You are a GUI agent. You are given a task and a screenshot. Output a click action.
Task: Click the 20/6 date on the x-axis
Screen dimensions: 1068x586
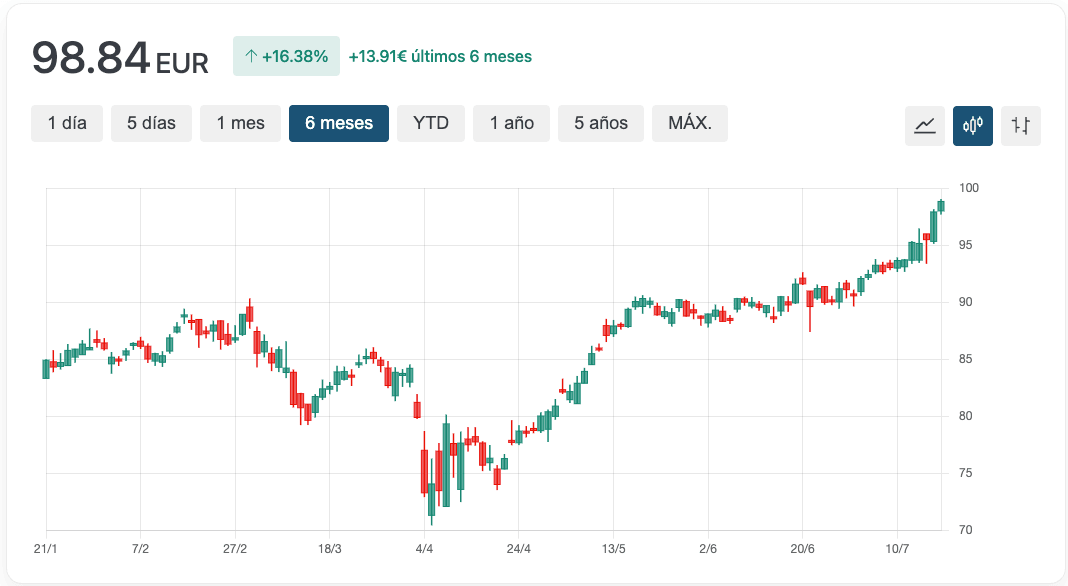(802, 549)
